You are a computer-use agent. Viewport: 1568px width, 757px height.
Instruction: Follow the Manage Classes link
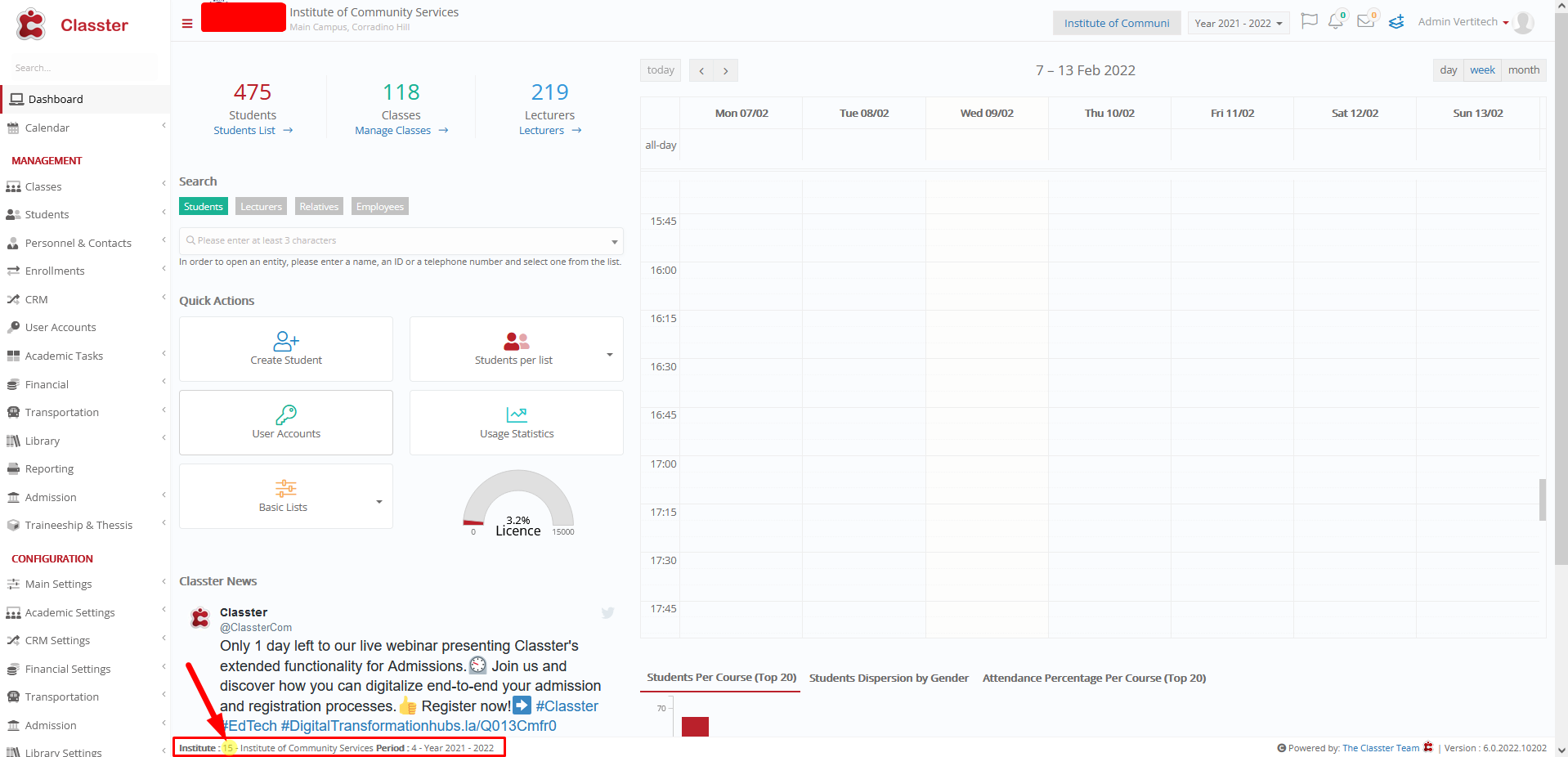(401, 131)
